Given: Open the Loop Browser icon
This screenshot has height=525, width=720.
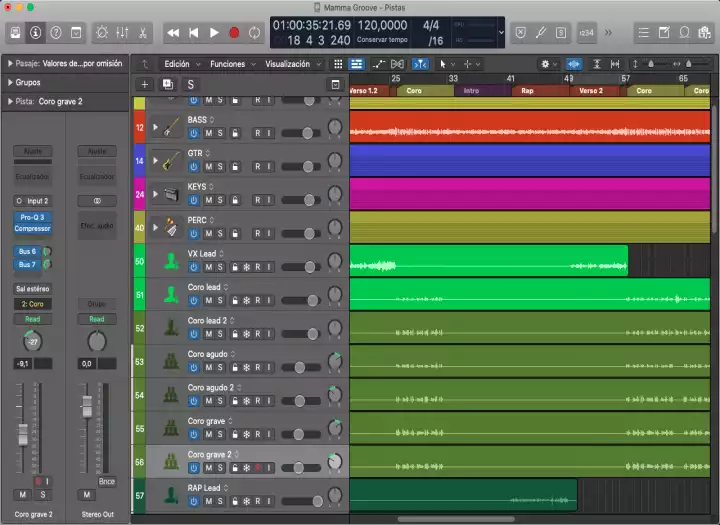Looking at the screenshot, I should pos(684,33).
